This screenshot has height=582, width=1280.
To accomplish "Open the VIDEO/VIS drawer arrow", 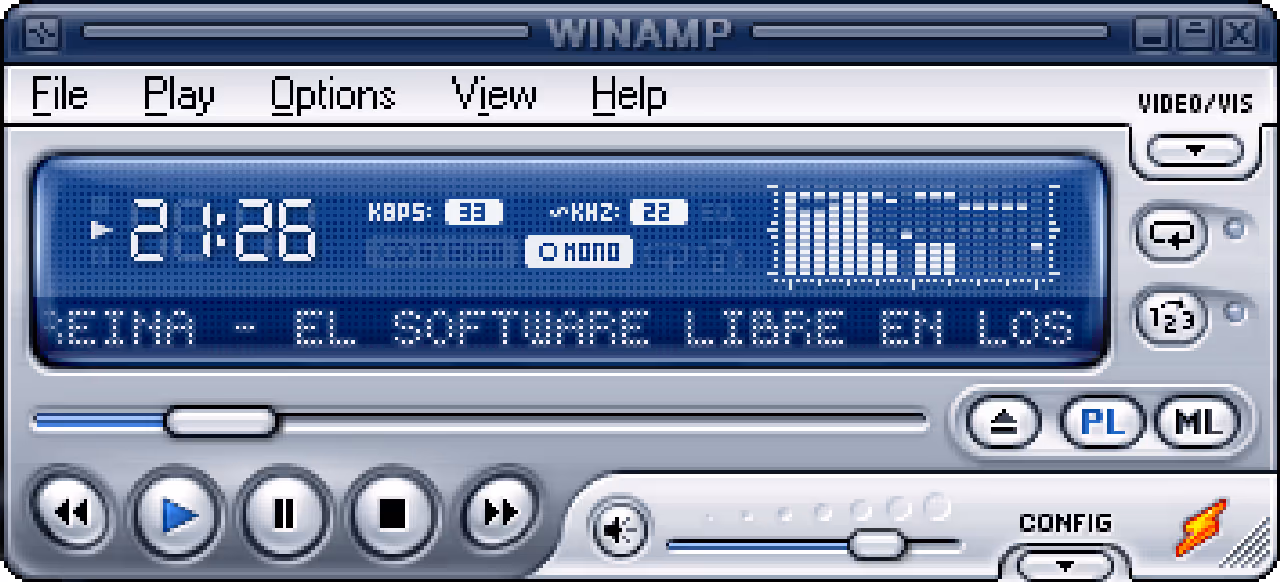I will coord(1195,151).
